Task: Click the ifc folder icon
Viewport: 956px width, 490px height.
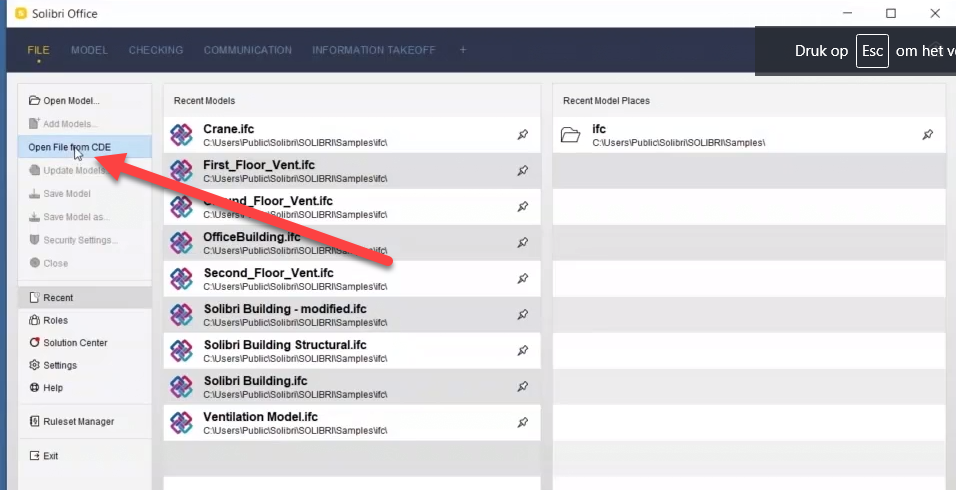Action: click(x=571, y=135)
